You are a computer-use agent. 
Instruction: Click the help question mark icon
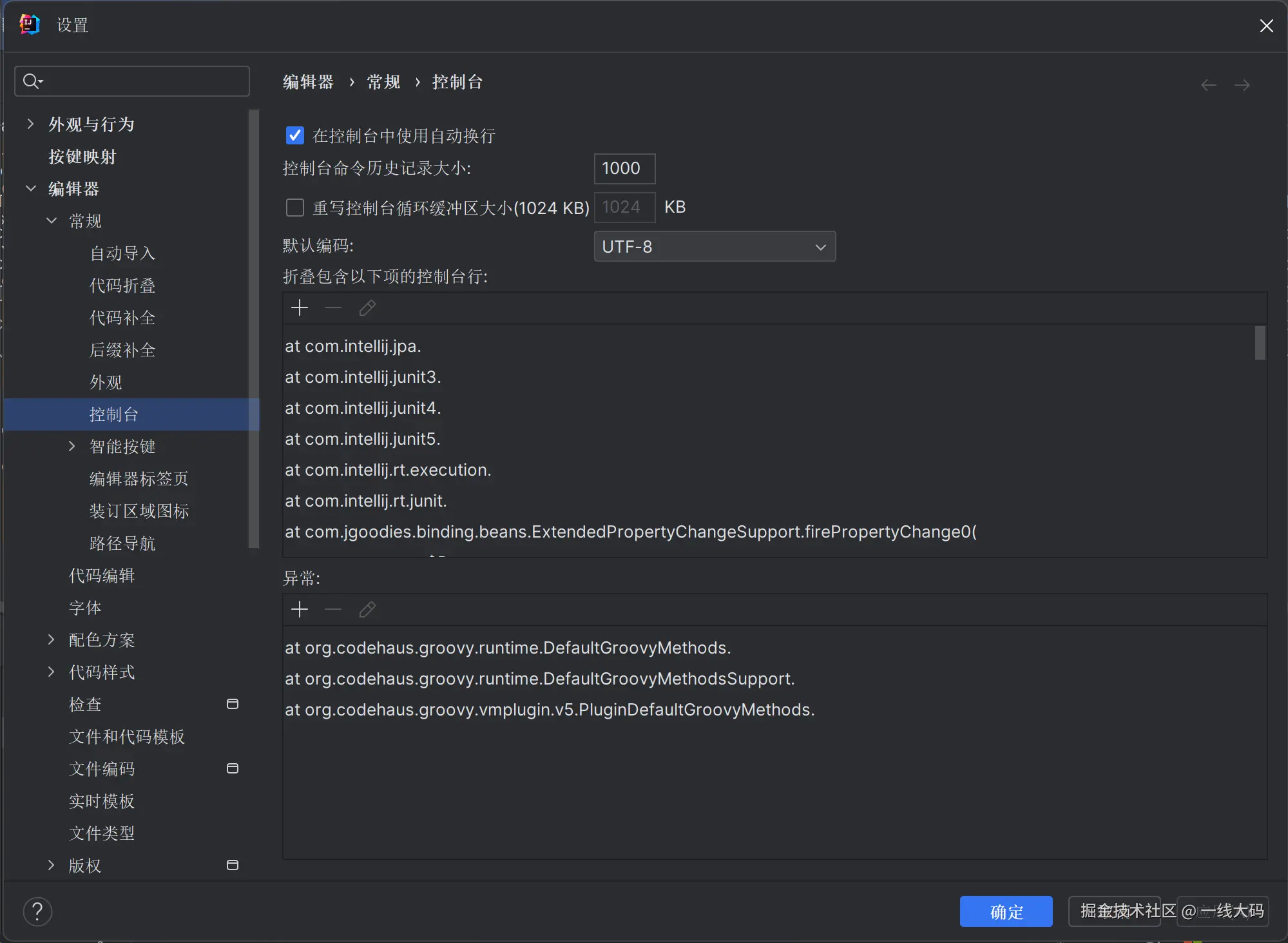pos(37,911)
